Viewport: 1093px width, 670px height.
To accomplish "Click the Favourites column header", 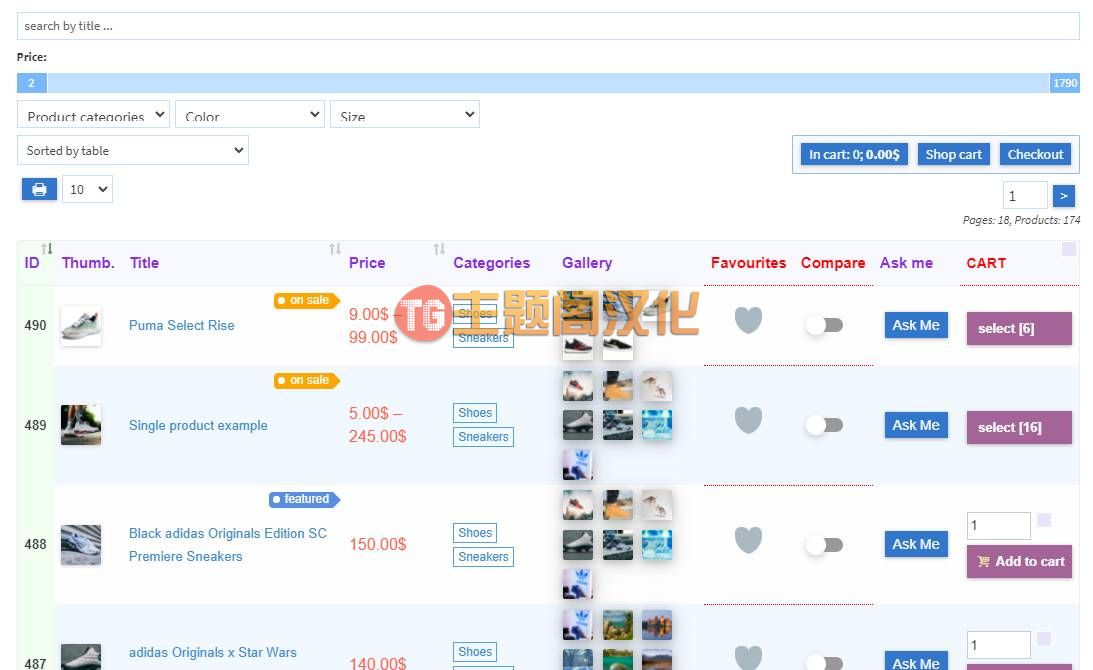I will tap(748, 263).
